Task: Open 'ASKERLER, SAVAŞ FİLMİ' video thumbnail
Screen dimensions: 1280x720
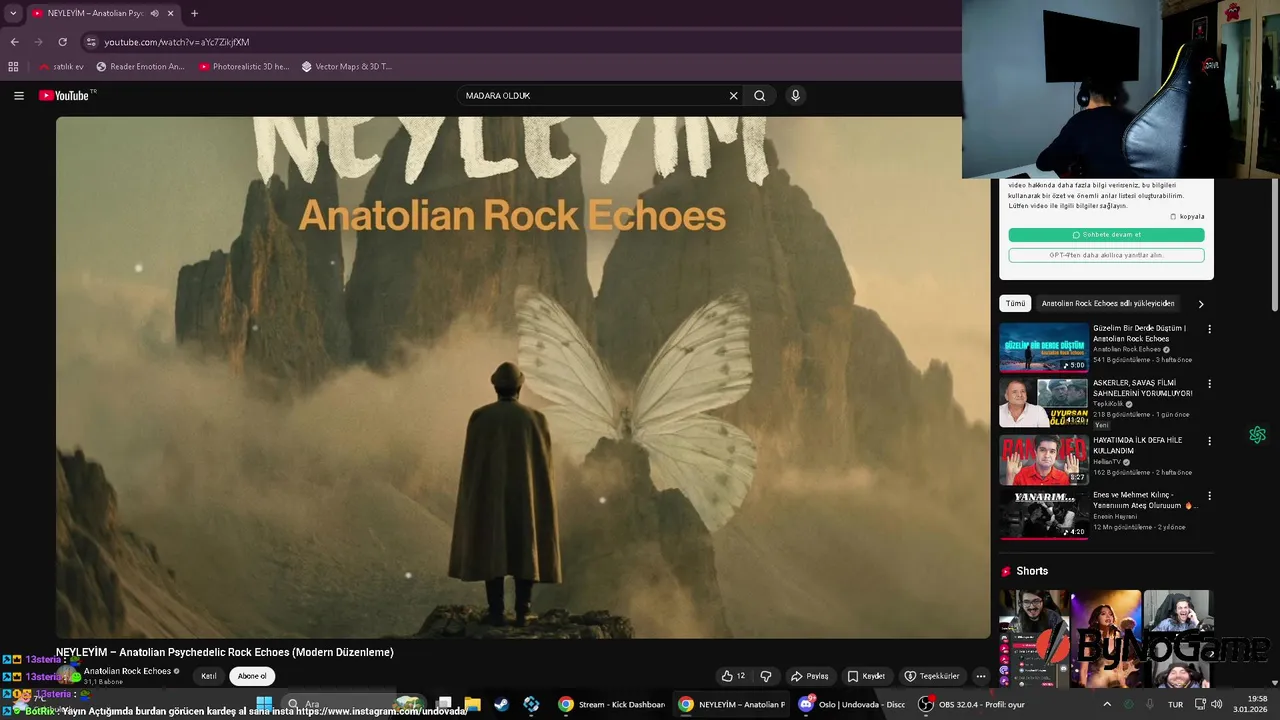Action: (x=1043, y=403)
